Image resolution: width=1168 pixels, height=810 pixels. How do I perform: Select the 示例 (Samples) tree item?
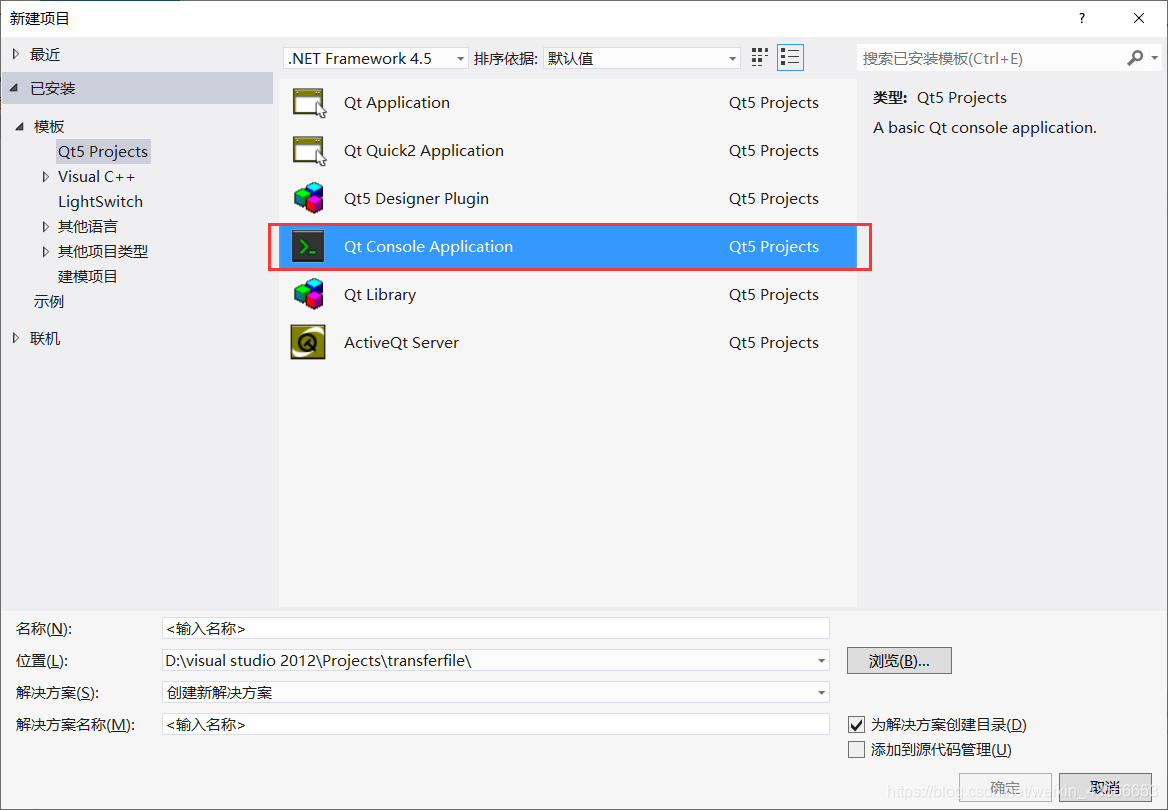(x=48, y=302)
